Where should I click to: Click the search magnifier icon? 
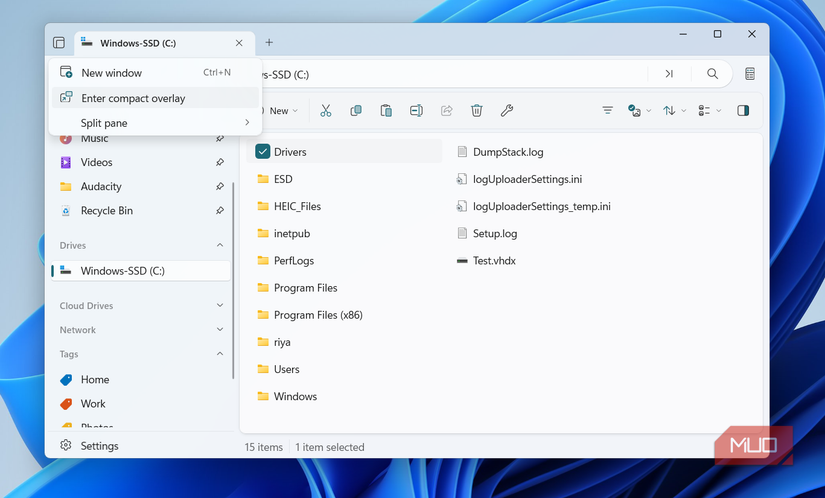712,74
